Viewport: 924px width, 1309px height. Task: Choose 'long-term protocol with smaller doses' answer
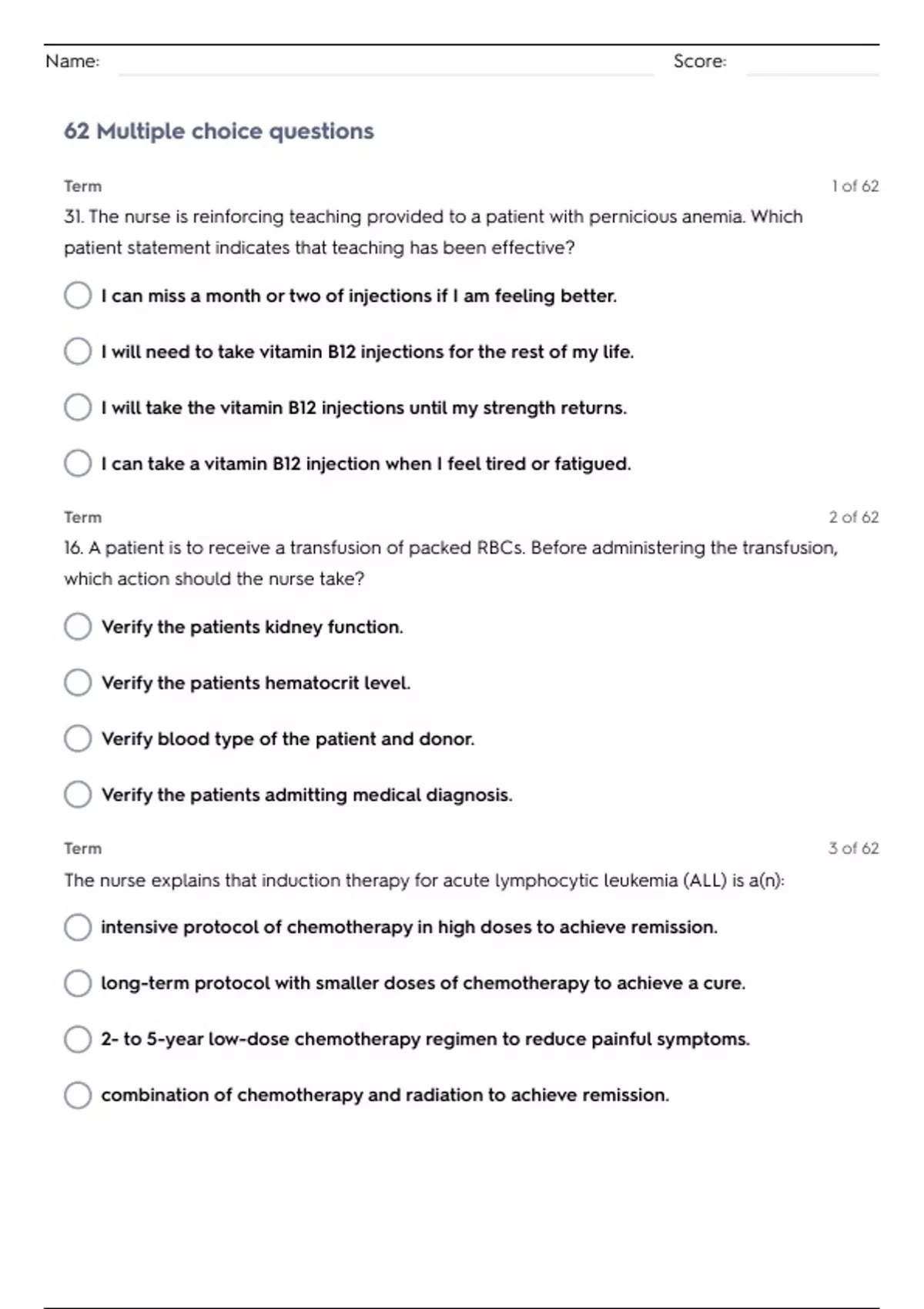pos(78,983)
